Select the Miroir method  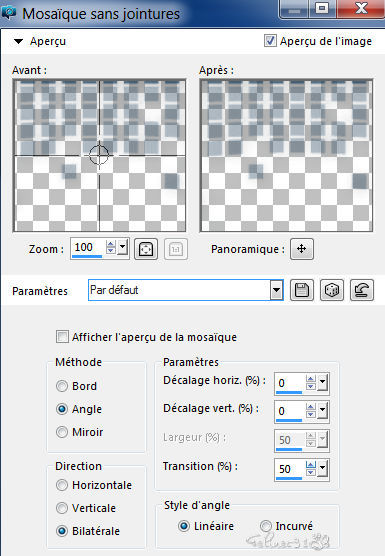[62, 432]
